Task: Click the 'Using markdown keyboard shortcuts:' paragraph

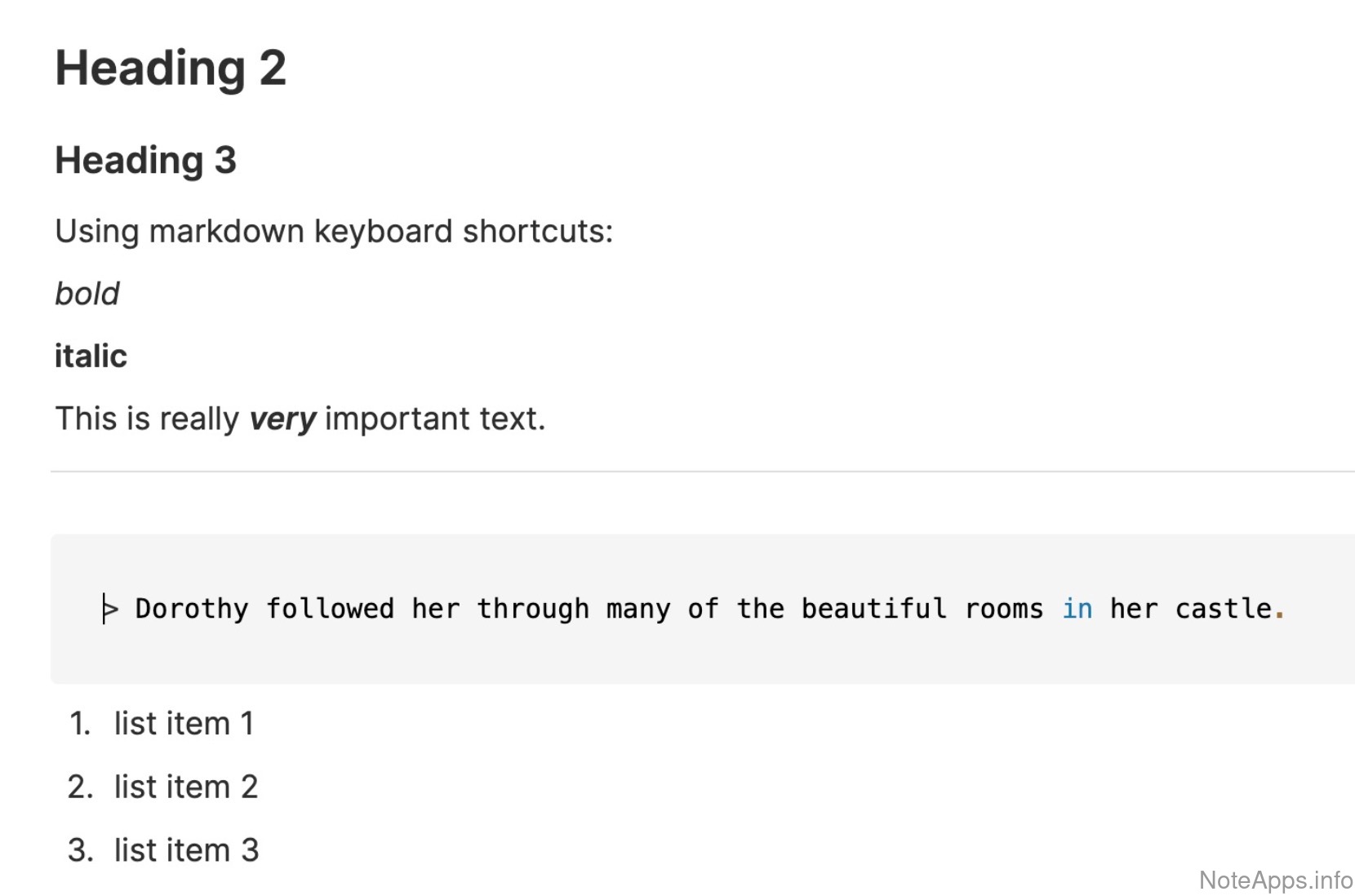Action: click(334, 232)
